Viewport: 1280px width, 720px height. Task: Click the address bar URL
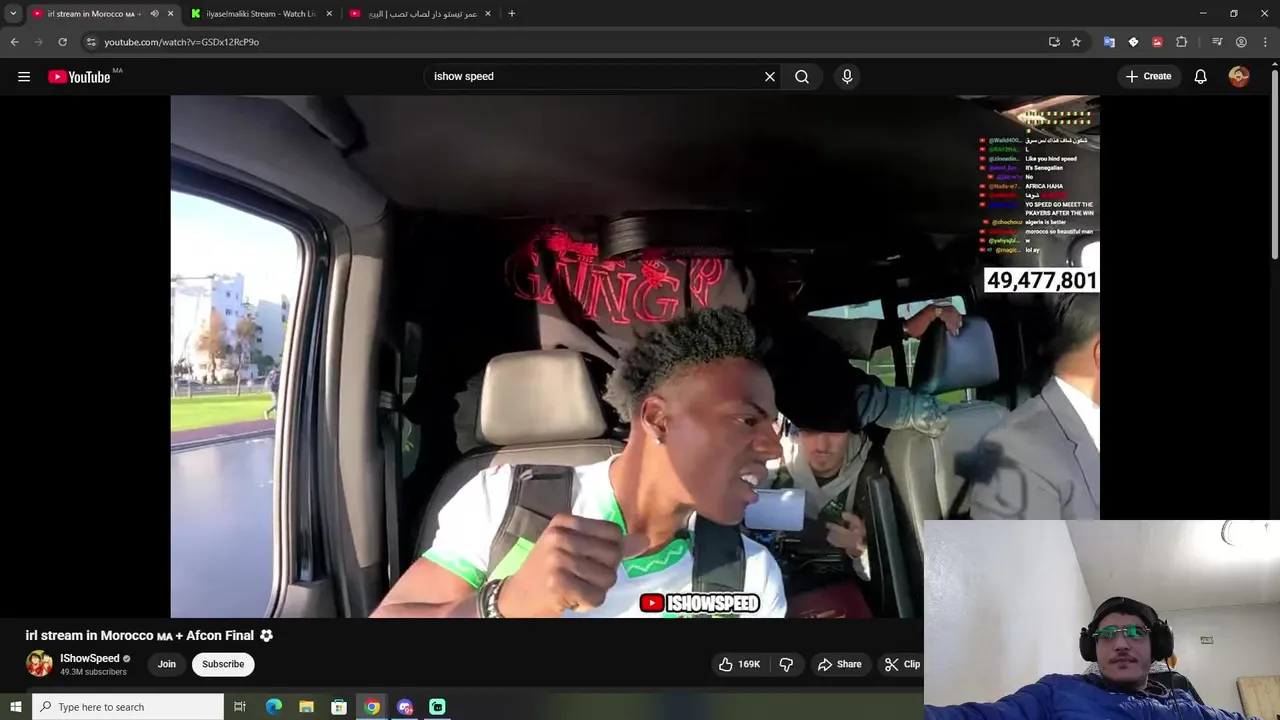pyautogui.click(x=181, y=42)
